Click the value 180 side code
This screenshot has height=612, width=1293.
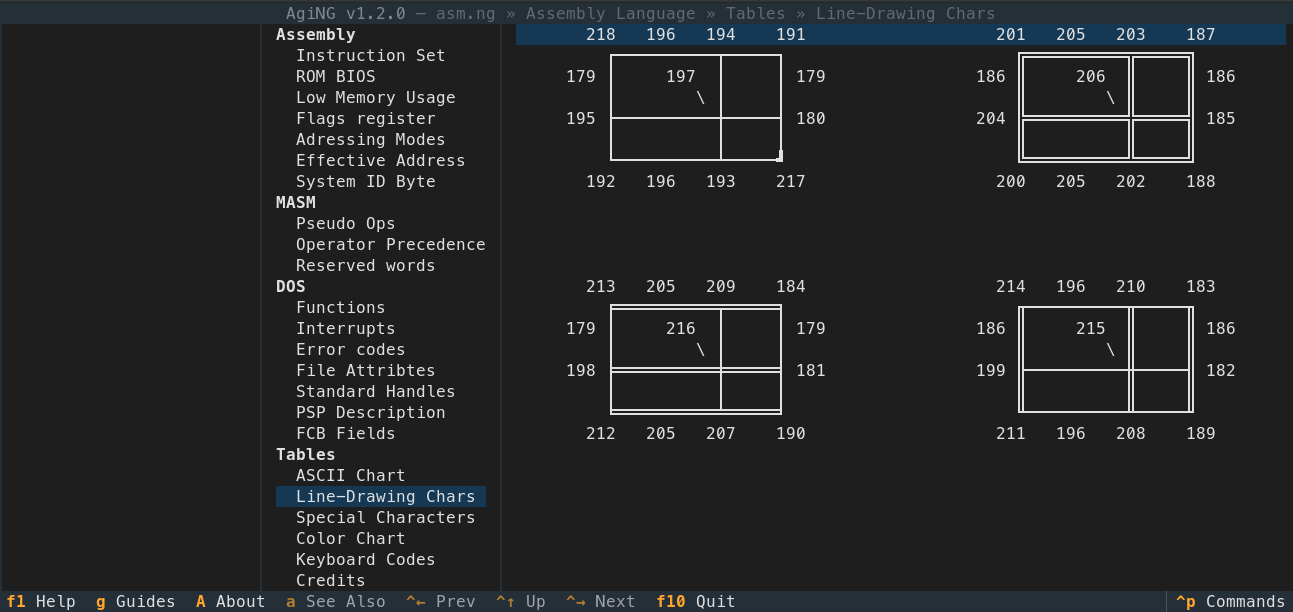point(811,119)
